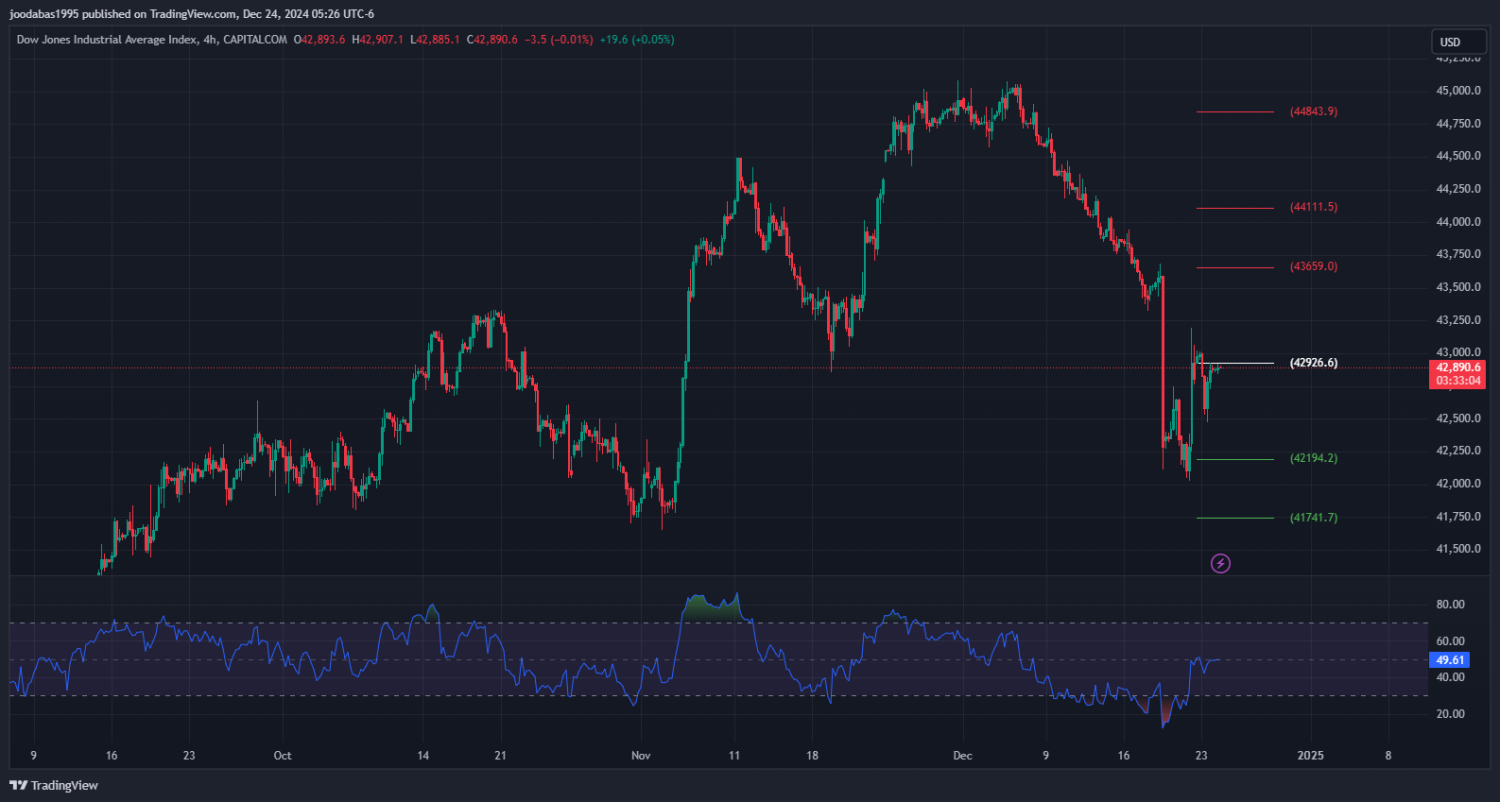Screen dimensions: 1500x802
Task: Click the blue RSI value label 49.61
Action: point(1449,660)
